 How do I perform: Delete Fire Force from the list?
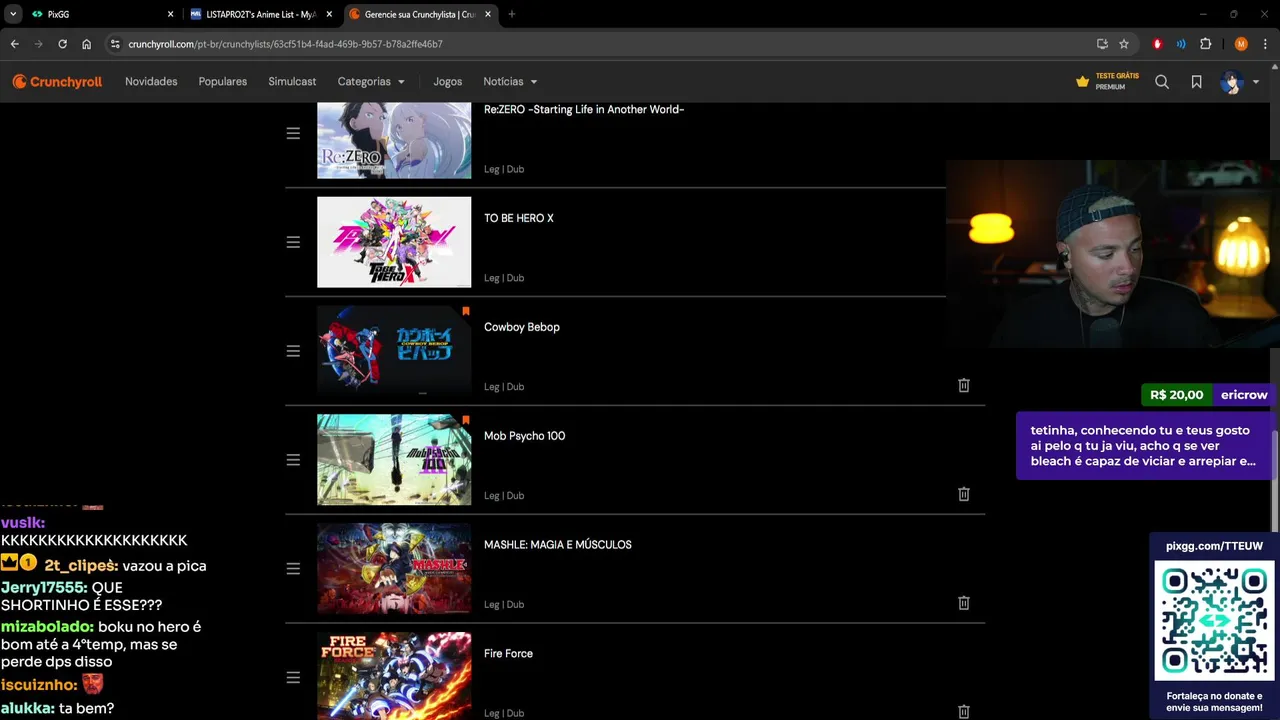(964, 711)
